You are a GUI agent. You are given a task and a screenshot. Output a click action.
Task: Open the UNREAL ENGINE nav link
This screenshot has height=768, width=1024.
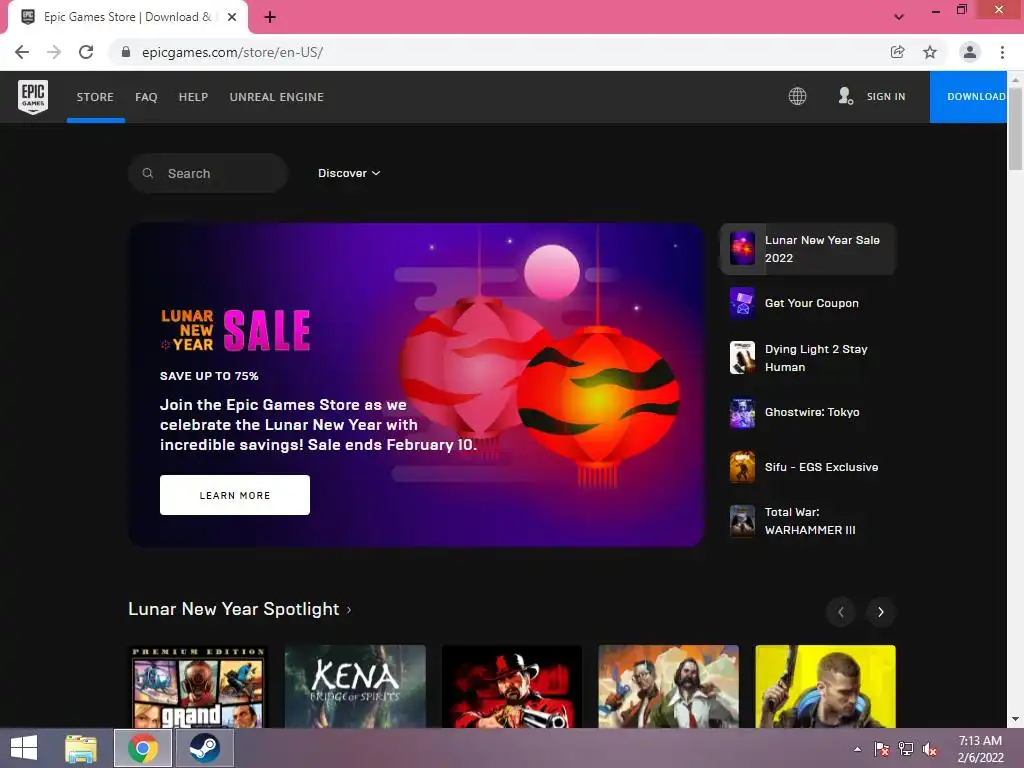click(x=277, y=97)
